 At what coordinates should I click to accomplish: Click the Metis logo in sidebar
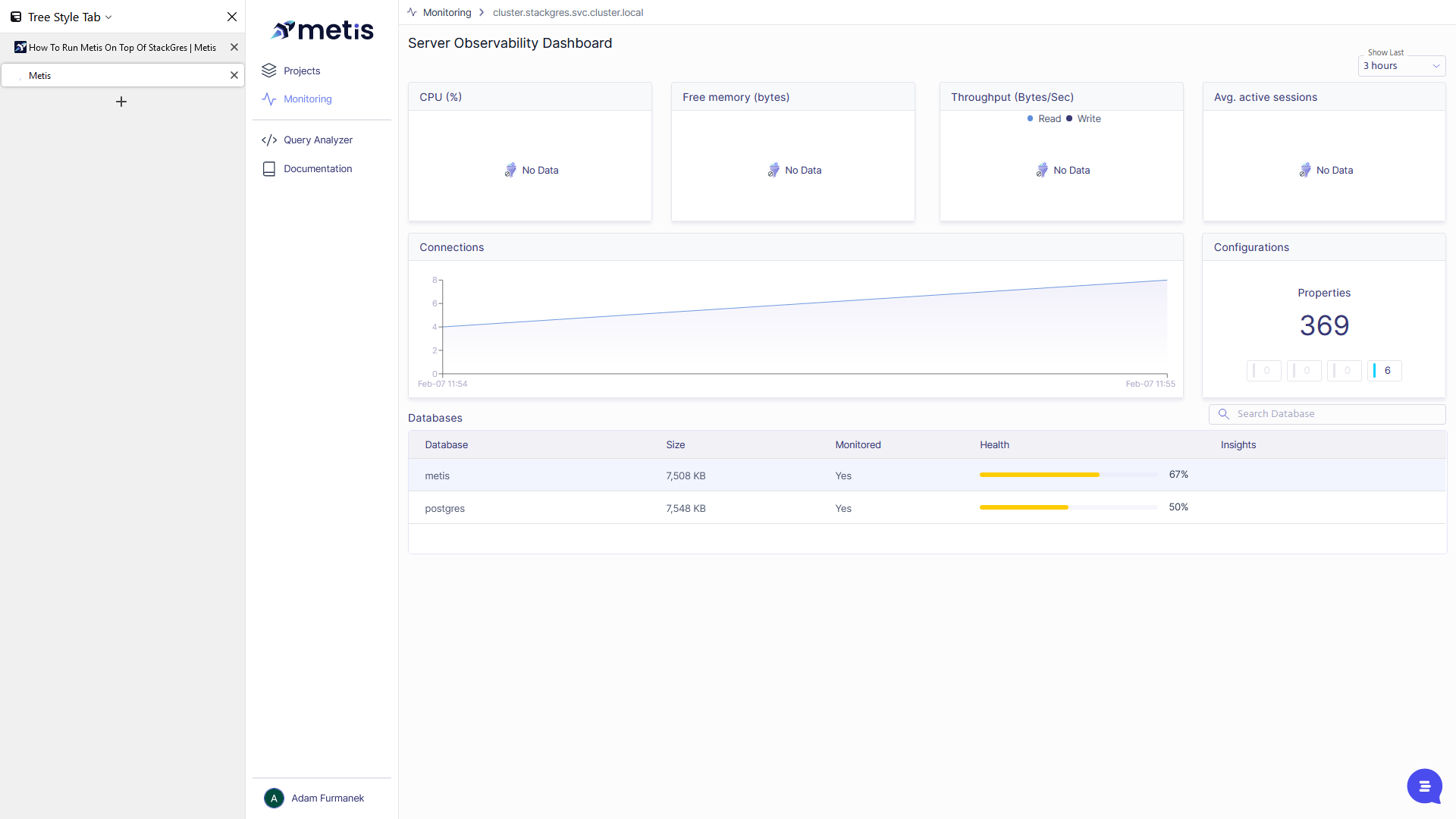click(x=322, y=30)
